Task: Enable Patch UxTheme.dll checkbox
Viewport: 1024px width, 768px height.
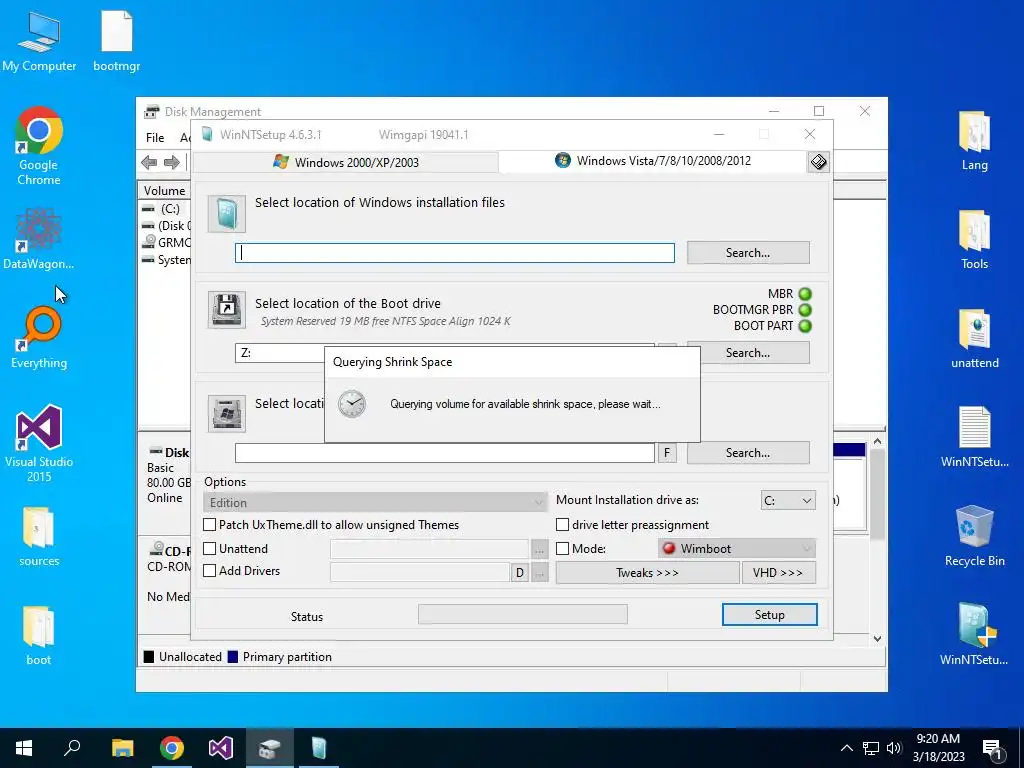Action: click(210, 524)
